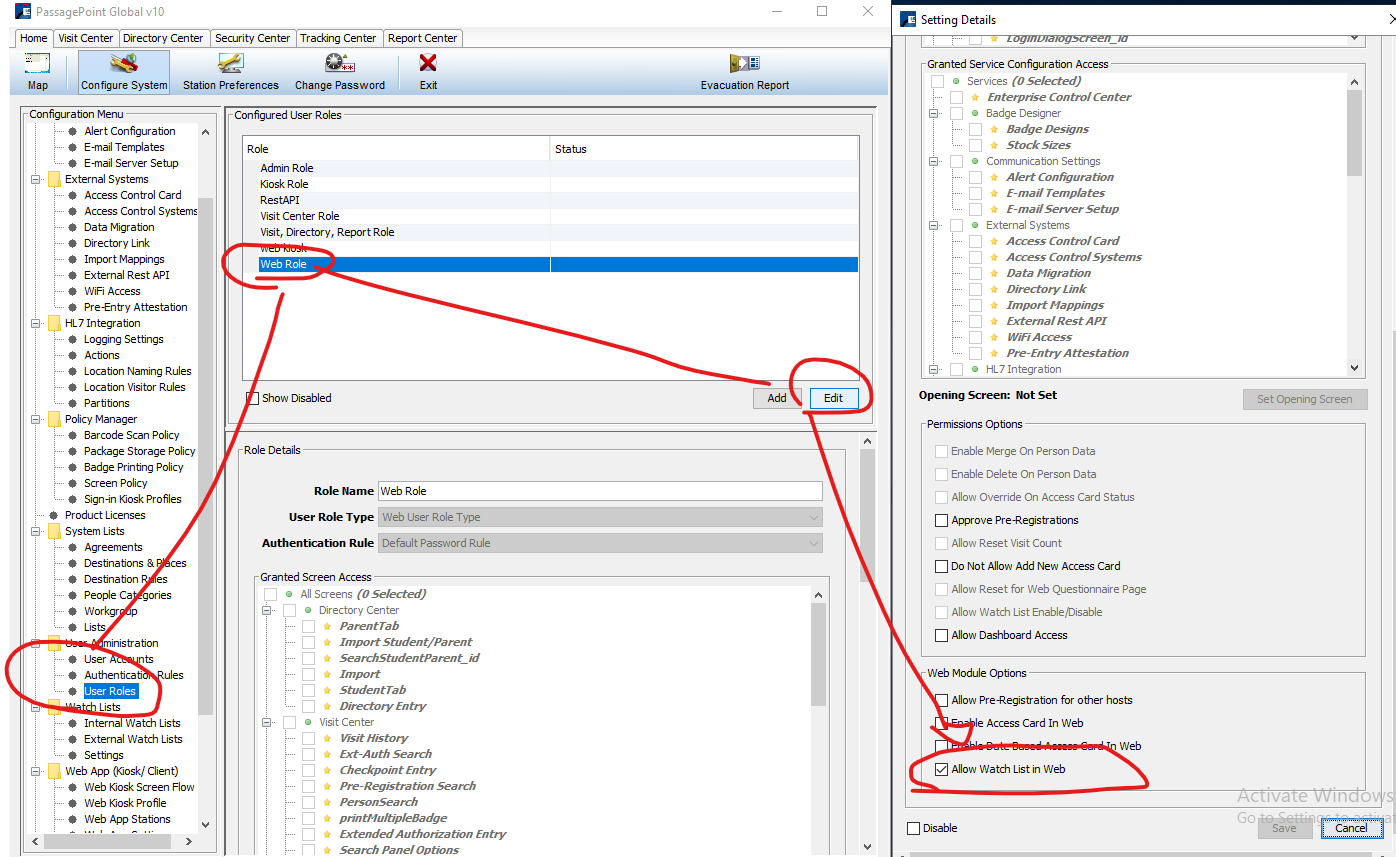Toggle the Disable checkbox in Setting Details
This screenshot has width=1396, height=857.
[x=913, y=828]
